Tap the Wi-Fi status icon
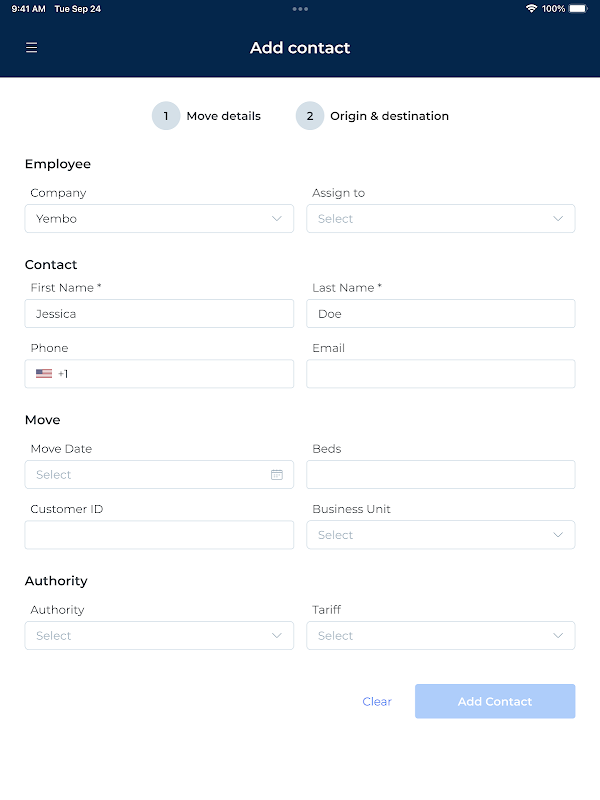Image resolution: width=600 pixels, height=800 pixels. [x=531, y=9]
